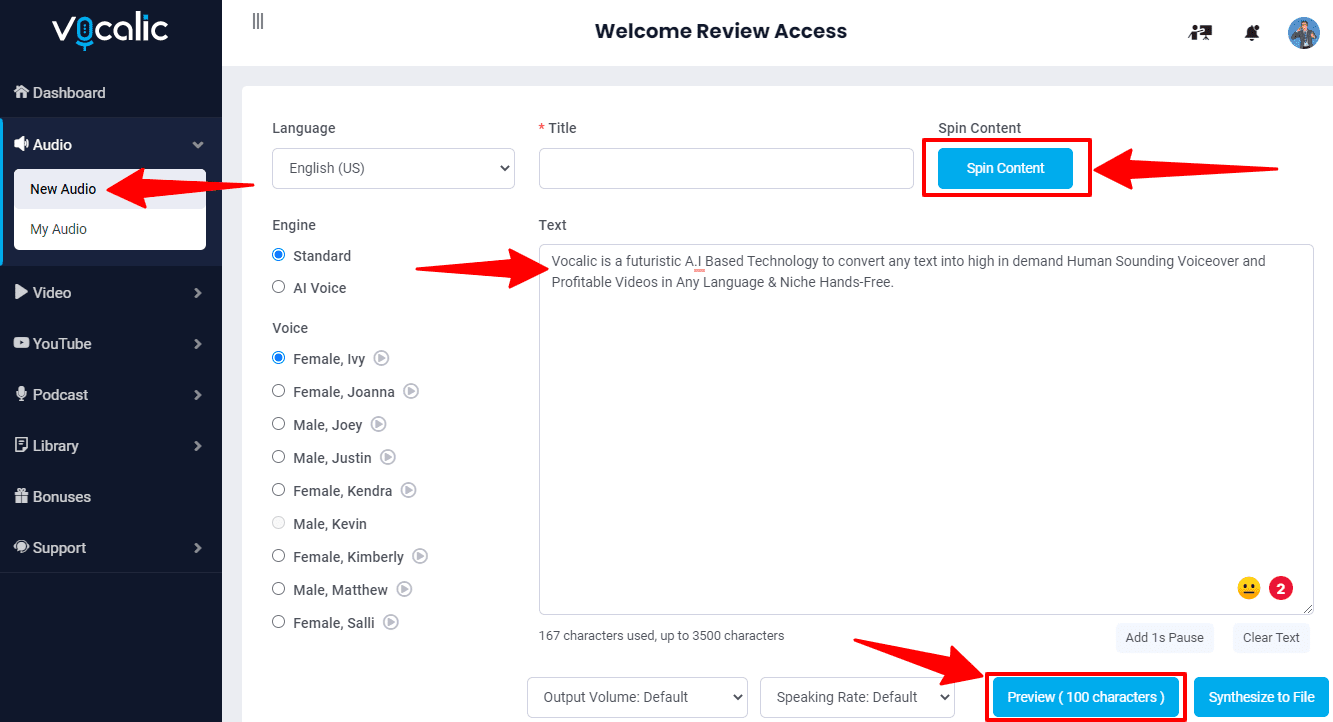Open the notifications bell
Screen dimensions: 1333x722
pyautogui.click(x=1252, y=33)
